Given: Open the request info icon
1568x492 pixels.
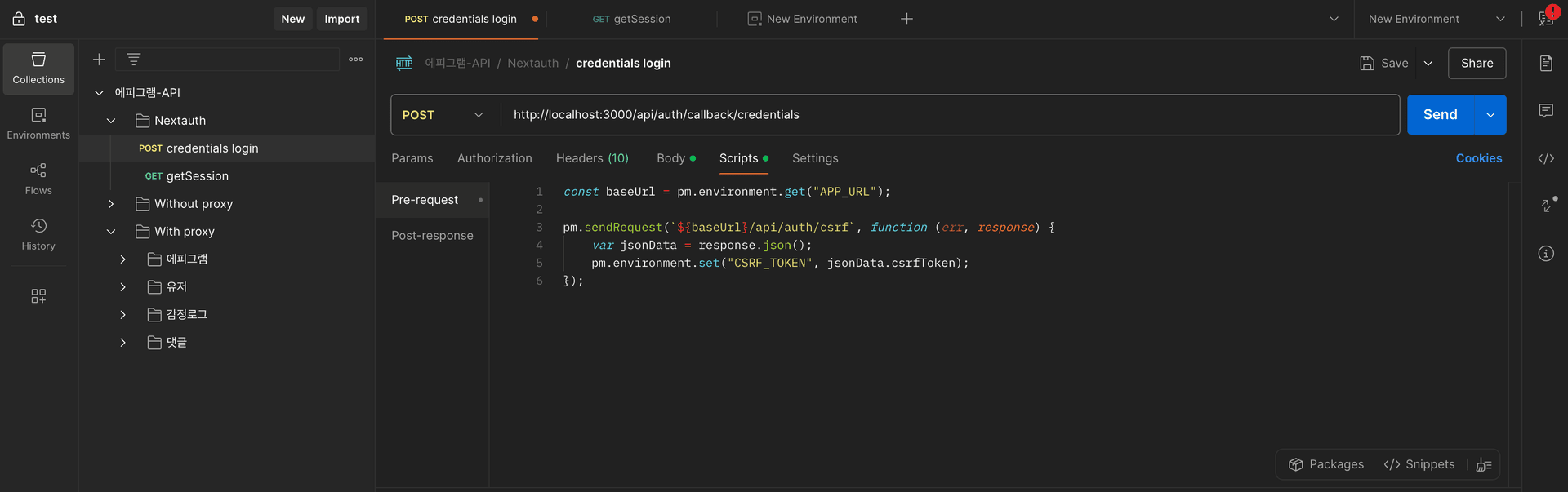Looking at the screenshot, I should tap(1546, 254).
